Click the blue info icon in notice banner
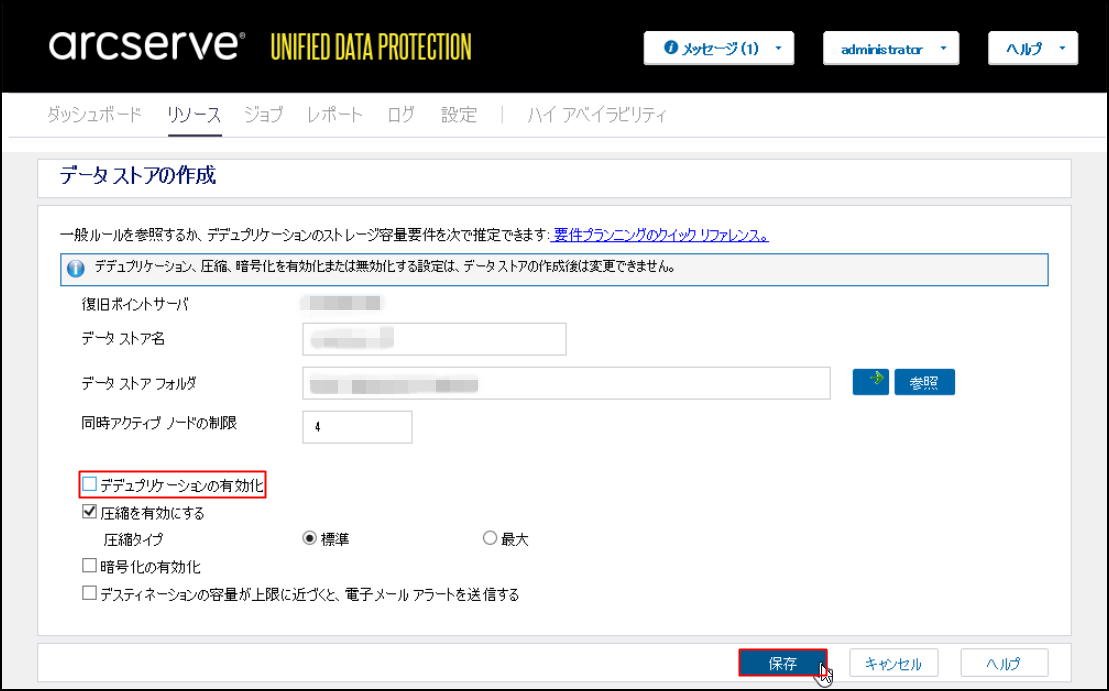The image size is (1109, 691). [75, 268]
